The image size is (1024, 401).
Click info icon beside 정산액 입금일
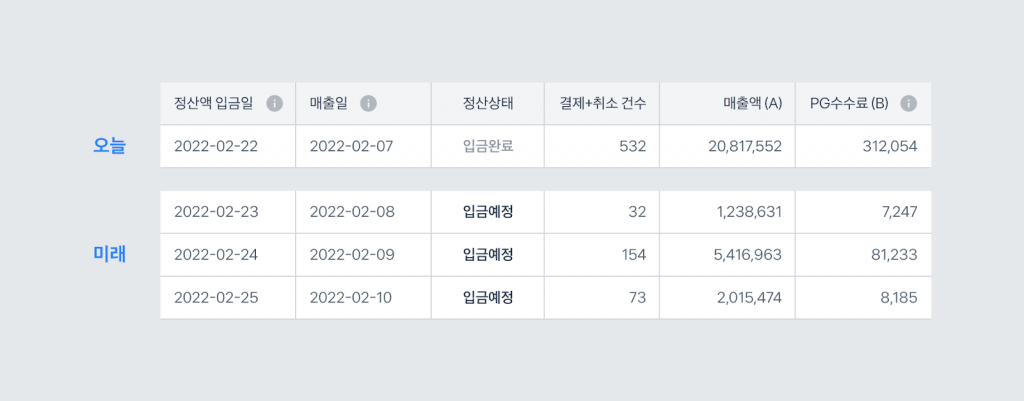[275, 103]
